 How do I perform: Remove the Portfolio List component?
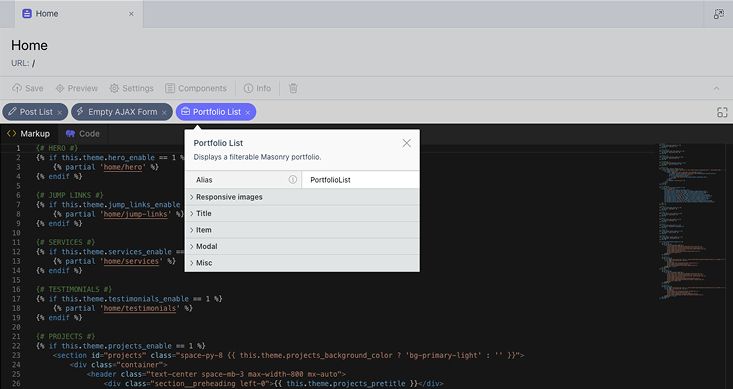248,113
